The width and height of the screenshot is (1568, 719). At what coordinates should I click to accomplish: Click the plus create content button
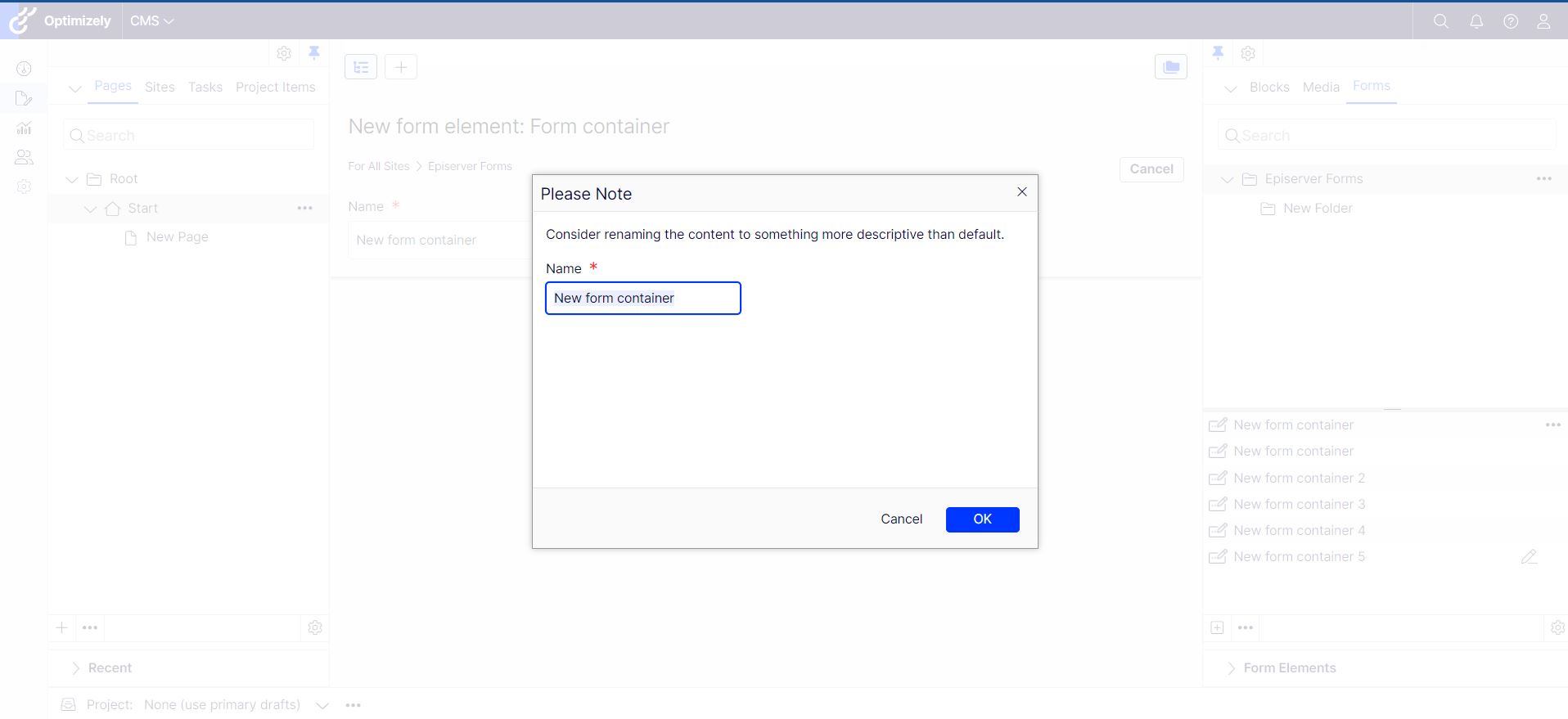[x=401, y=67]
